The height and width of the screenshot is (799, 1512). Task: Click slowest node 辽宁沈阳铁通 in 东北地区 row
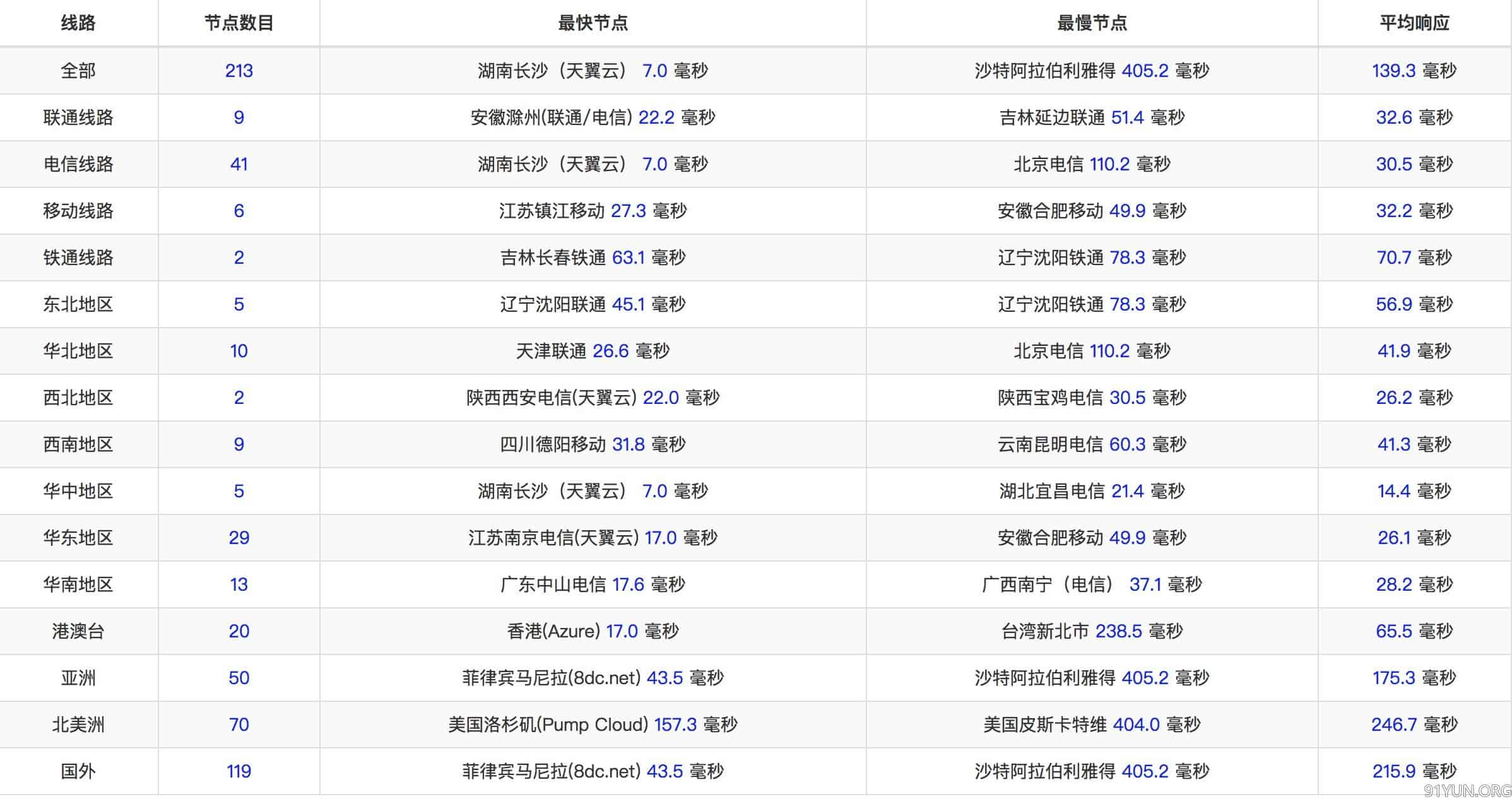pos(1092,304)
